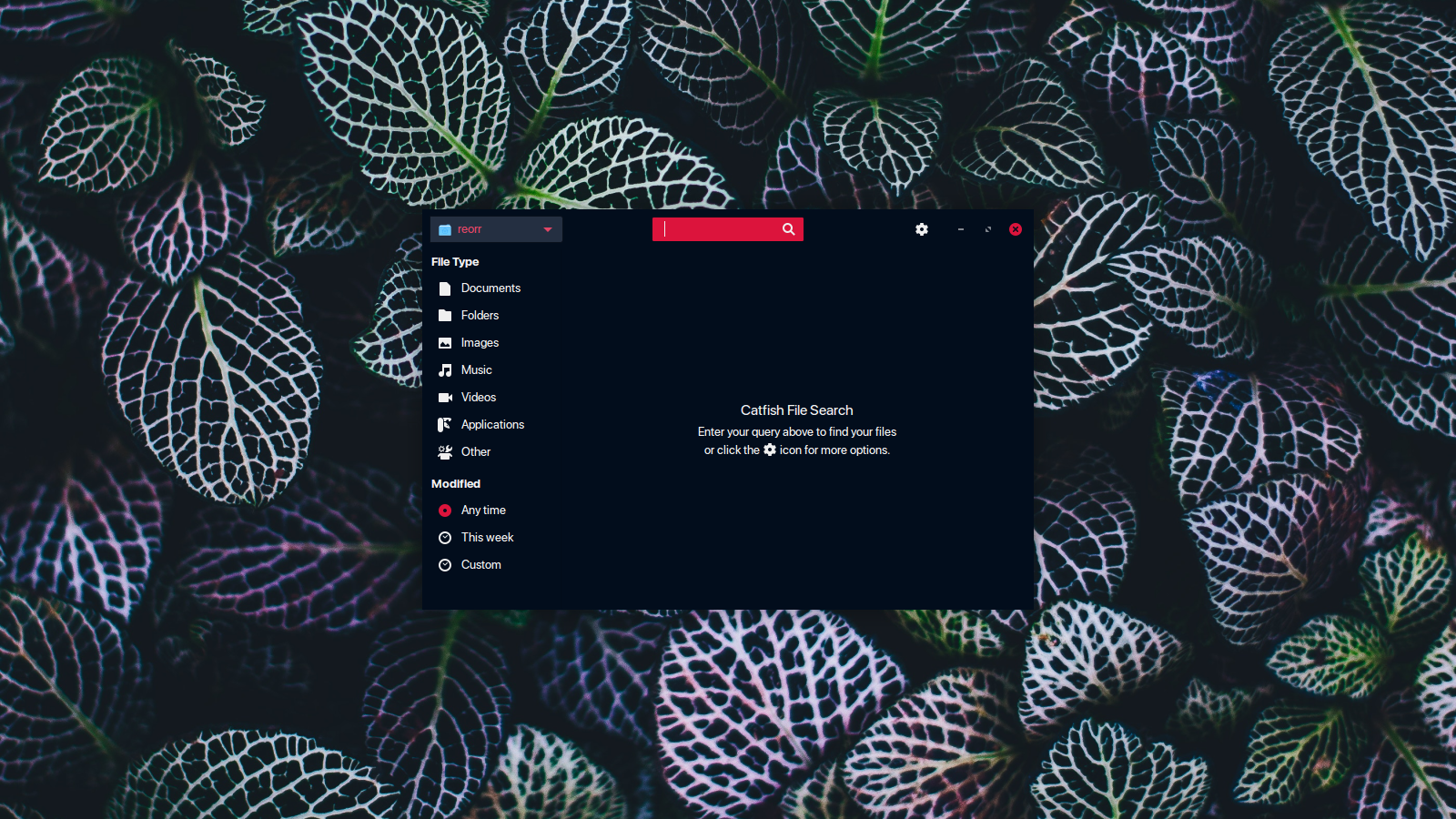This screenshot has width=1456, height=819.
Task: Click the Modified section heading
Action: (456, 484)
